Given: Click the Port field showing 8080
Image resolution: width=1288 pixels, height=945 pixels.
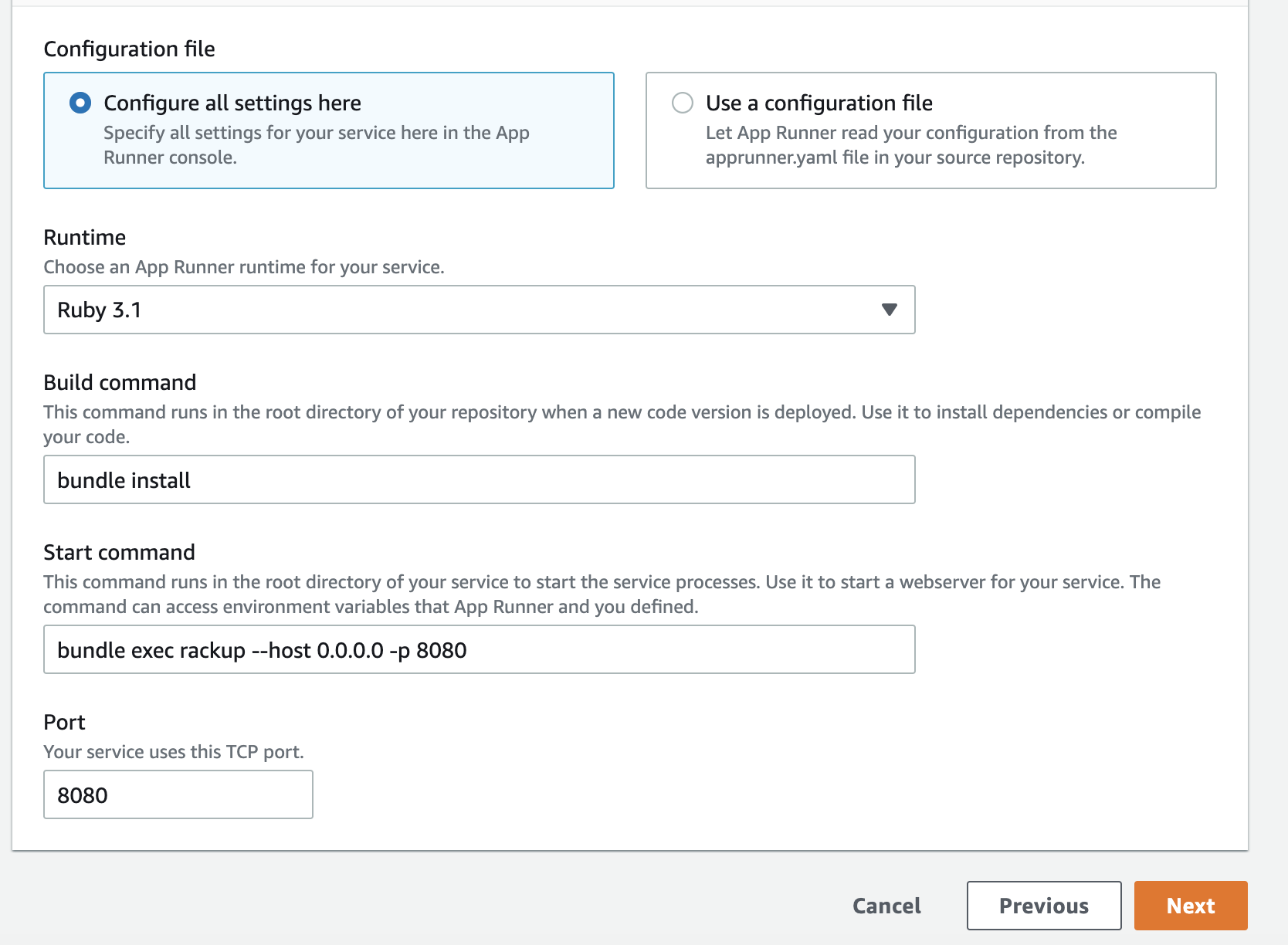Looking at the screenshot, I should 178,794.
